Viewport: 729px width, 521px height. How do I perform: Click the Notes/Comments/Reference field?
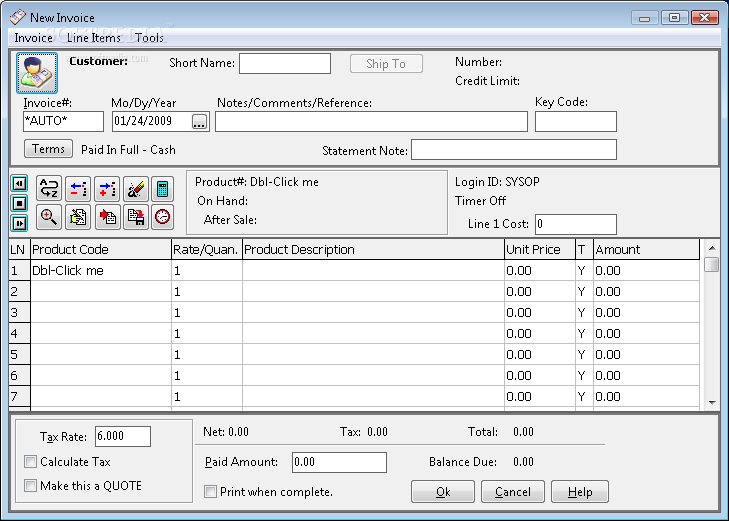tap(371, 121)
